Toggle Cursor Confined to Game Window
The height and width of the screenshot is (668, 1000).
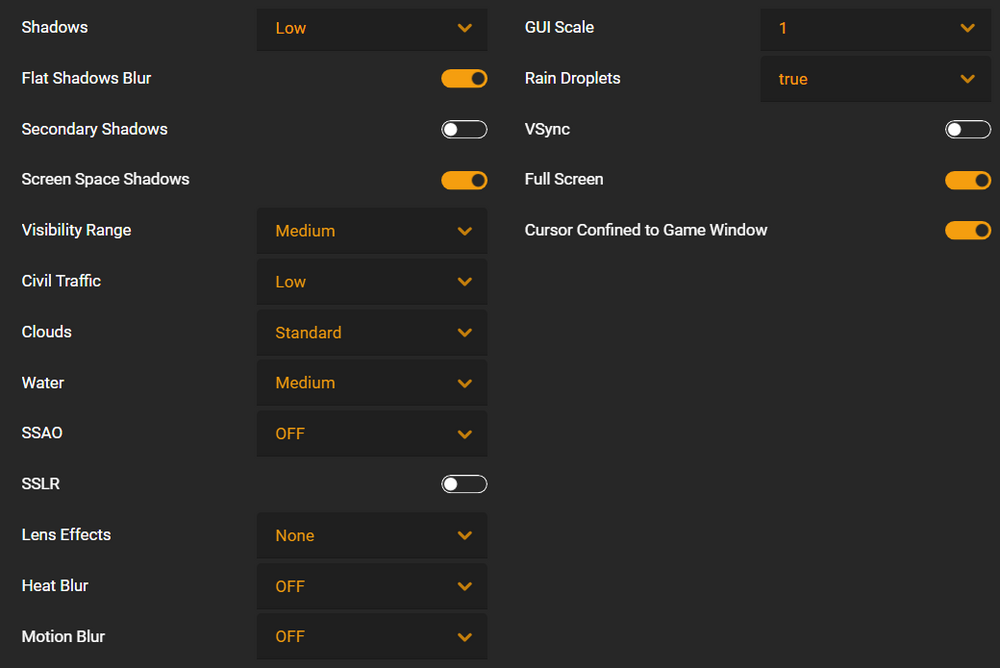pos(968,231)
